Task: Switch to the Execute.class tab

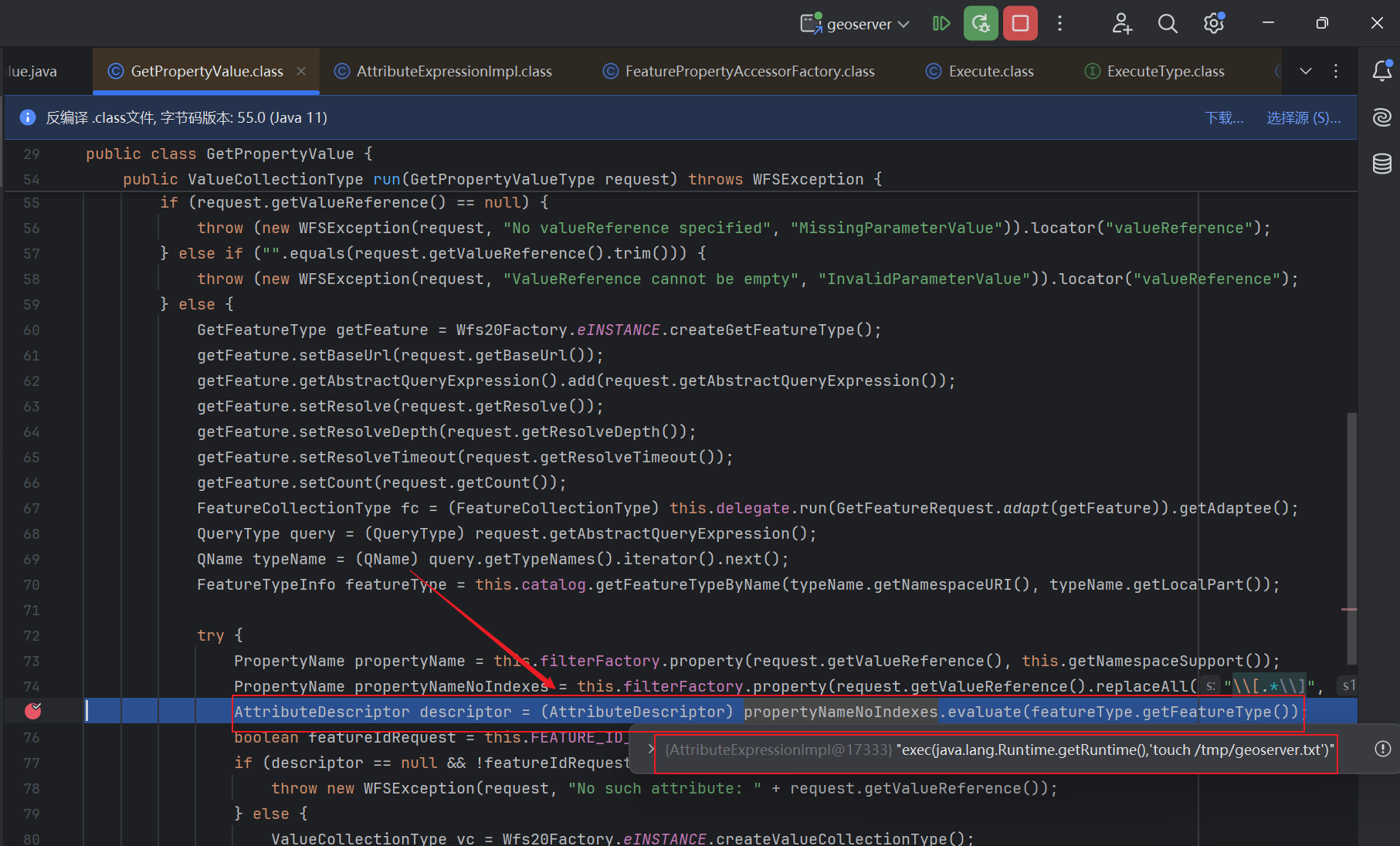Action: pos(990,71)
